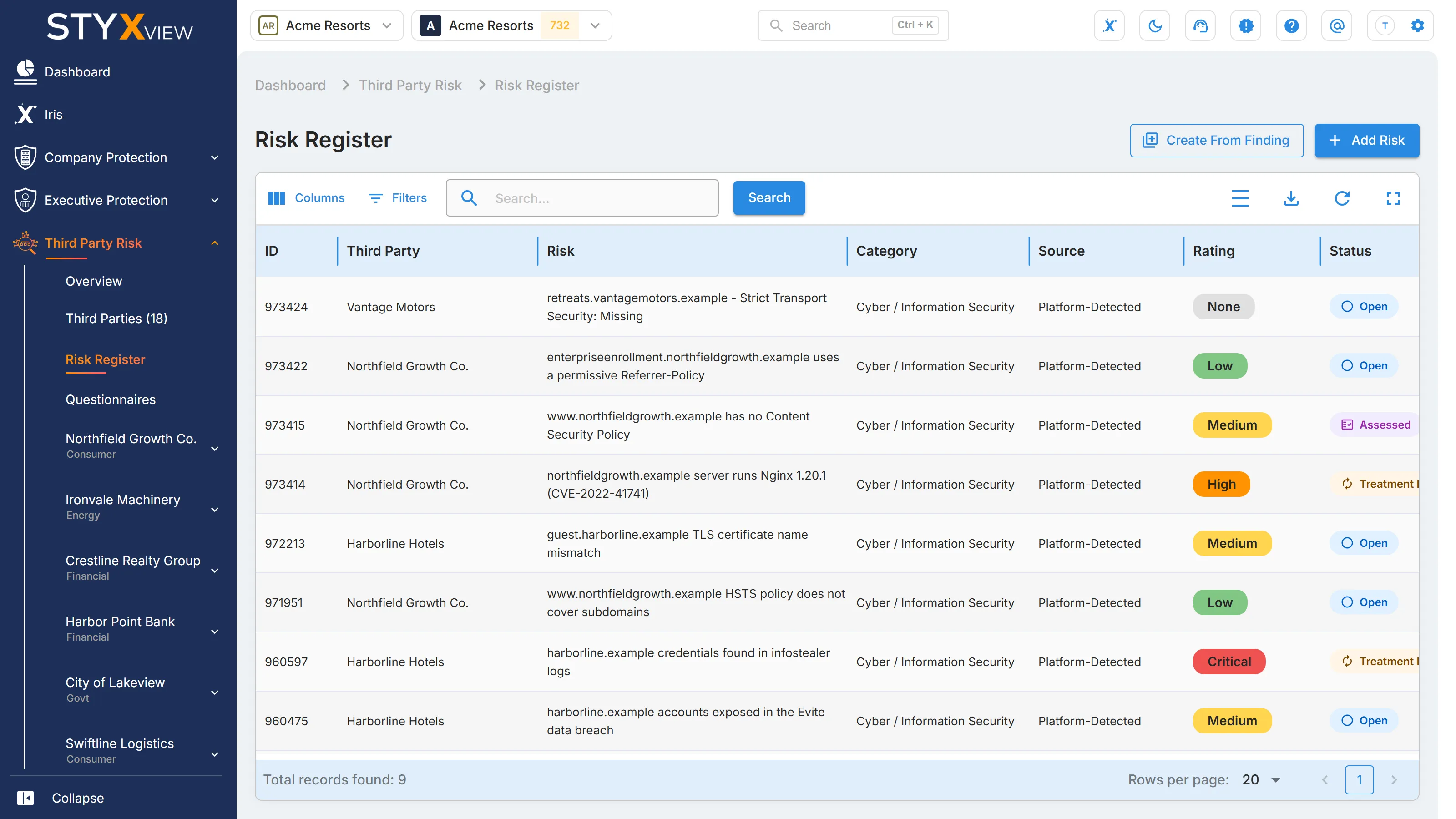Go to previous page arrow

click(x=1325, y=780)
